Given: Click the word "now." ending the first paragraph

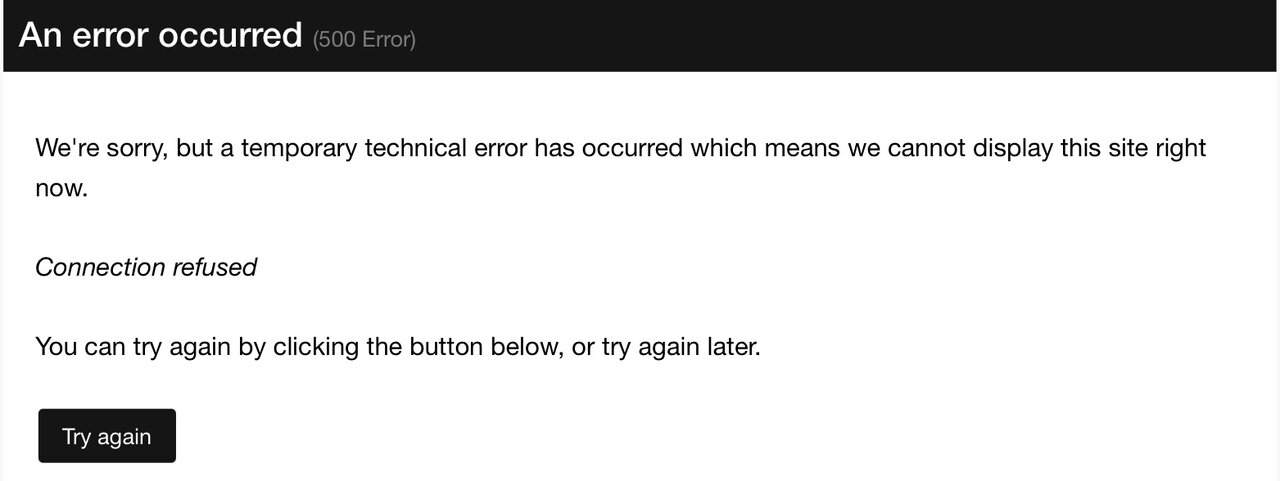Looking at the screenshot, I should coord(62,187).
